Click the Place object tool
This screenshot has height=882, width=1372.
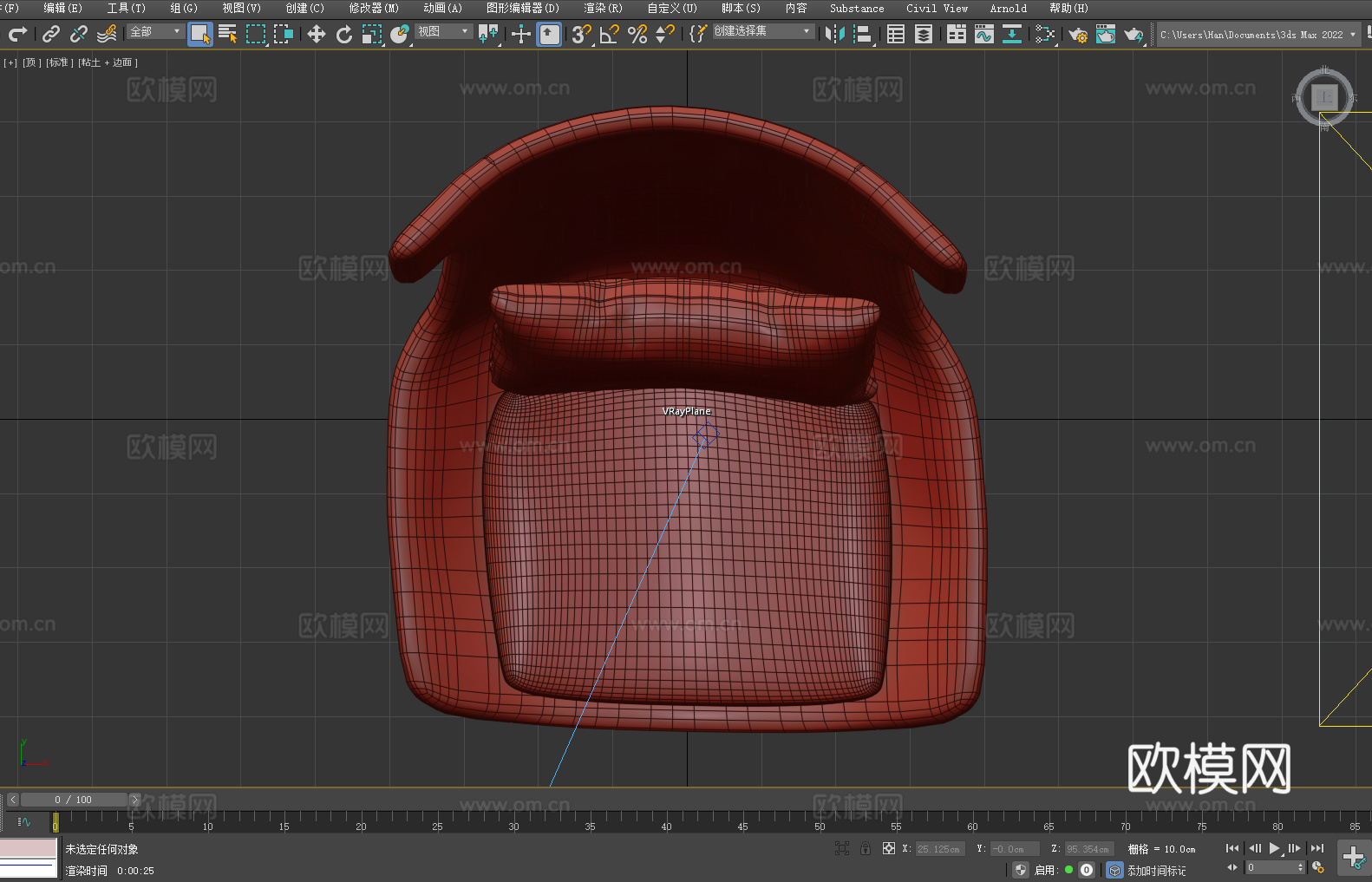point(400,34)
